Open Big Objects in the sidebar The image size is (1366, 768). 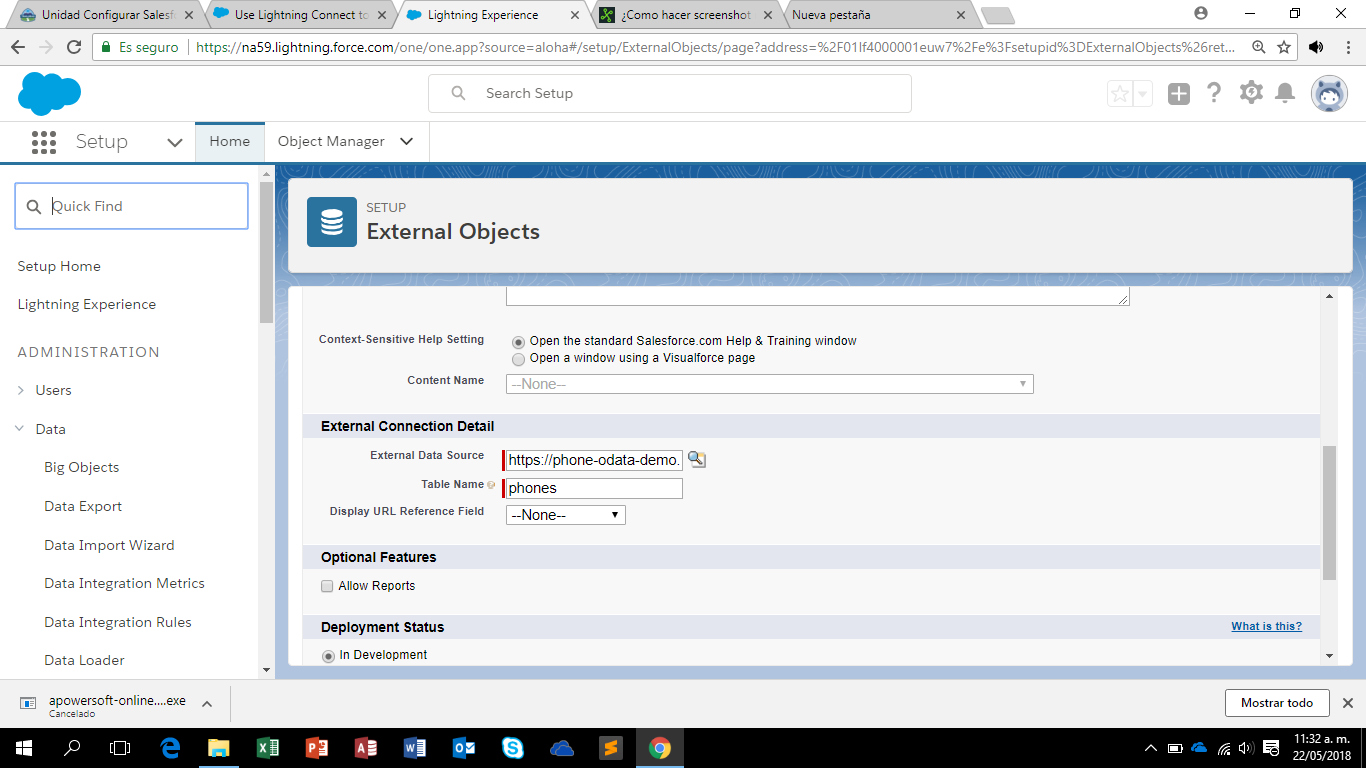point(82,467)
